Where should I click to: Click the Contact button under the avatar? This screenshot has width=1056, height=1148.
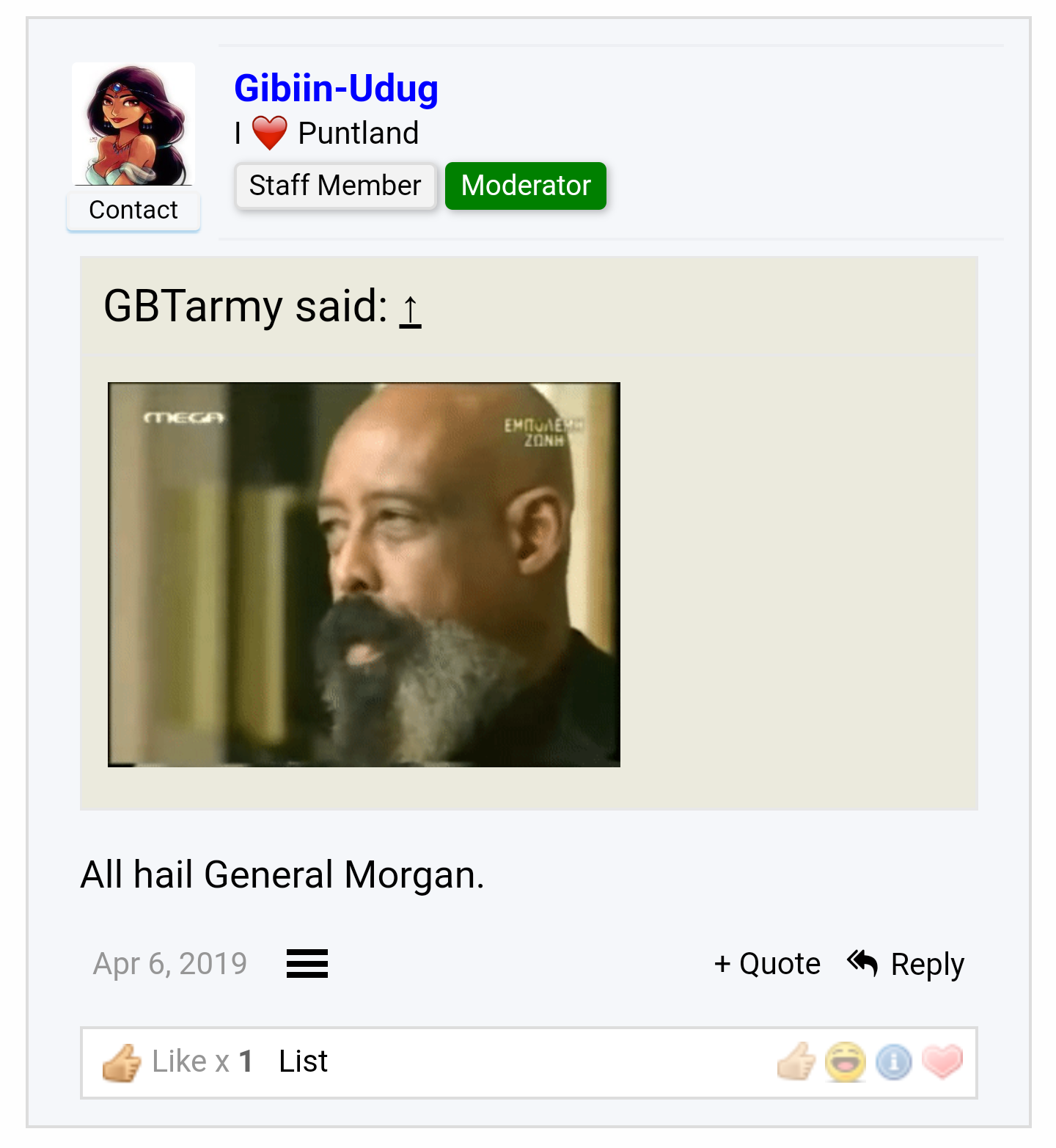(x=133, y=211)
